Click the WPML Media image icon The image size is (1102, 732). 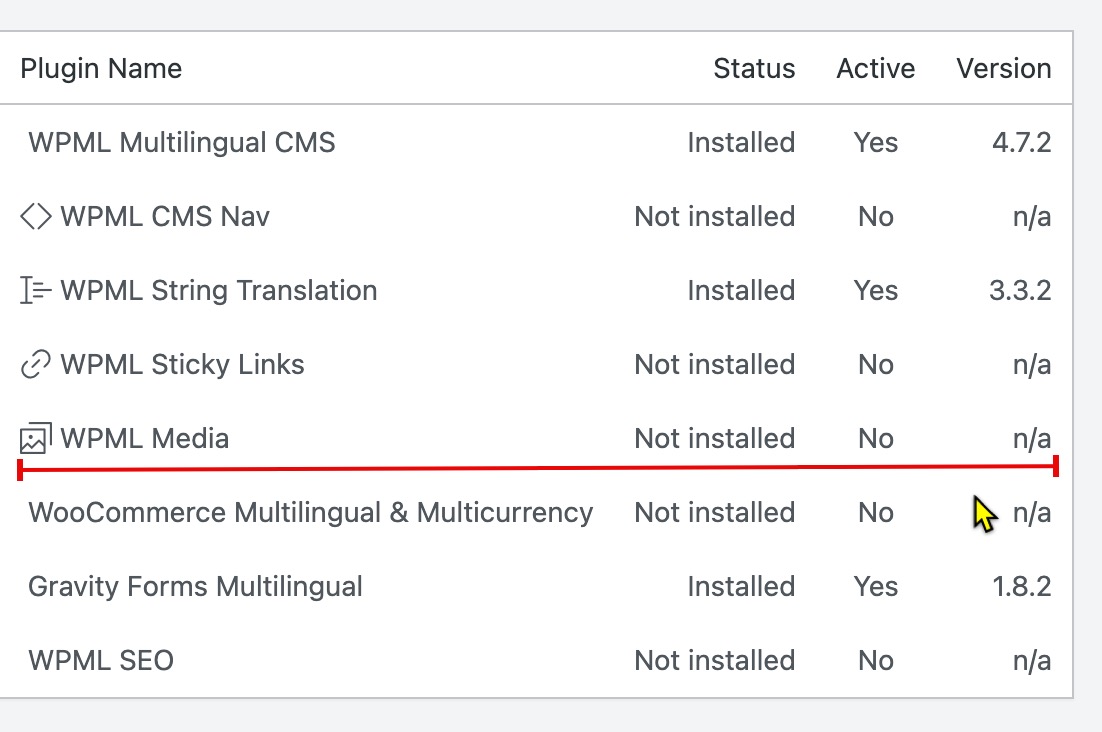(x=36, y=438)
